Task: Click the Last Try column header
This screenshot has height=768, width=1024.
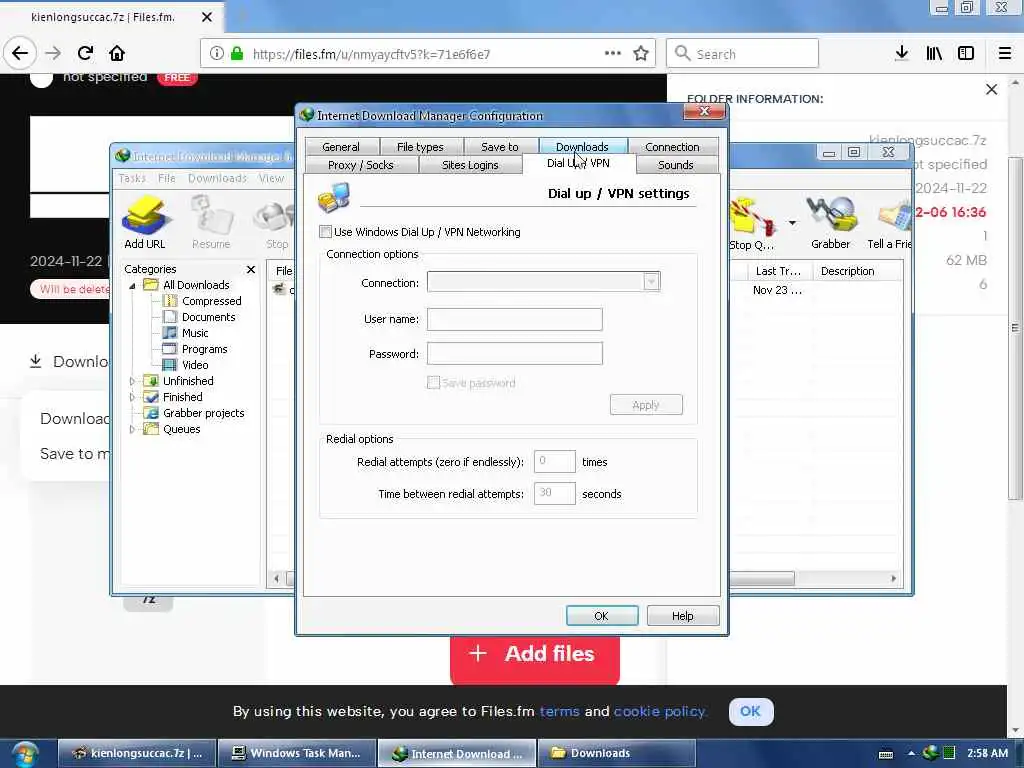Action: (x=777, y=271)
